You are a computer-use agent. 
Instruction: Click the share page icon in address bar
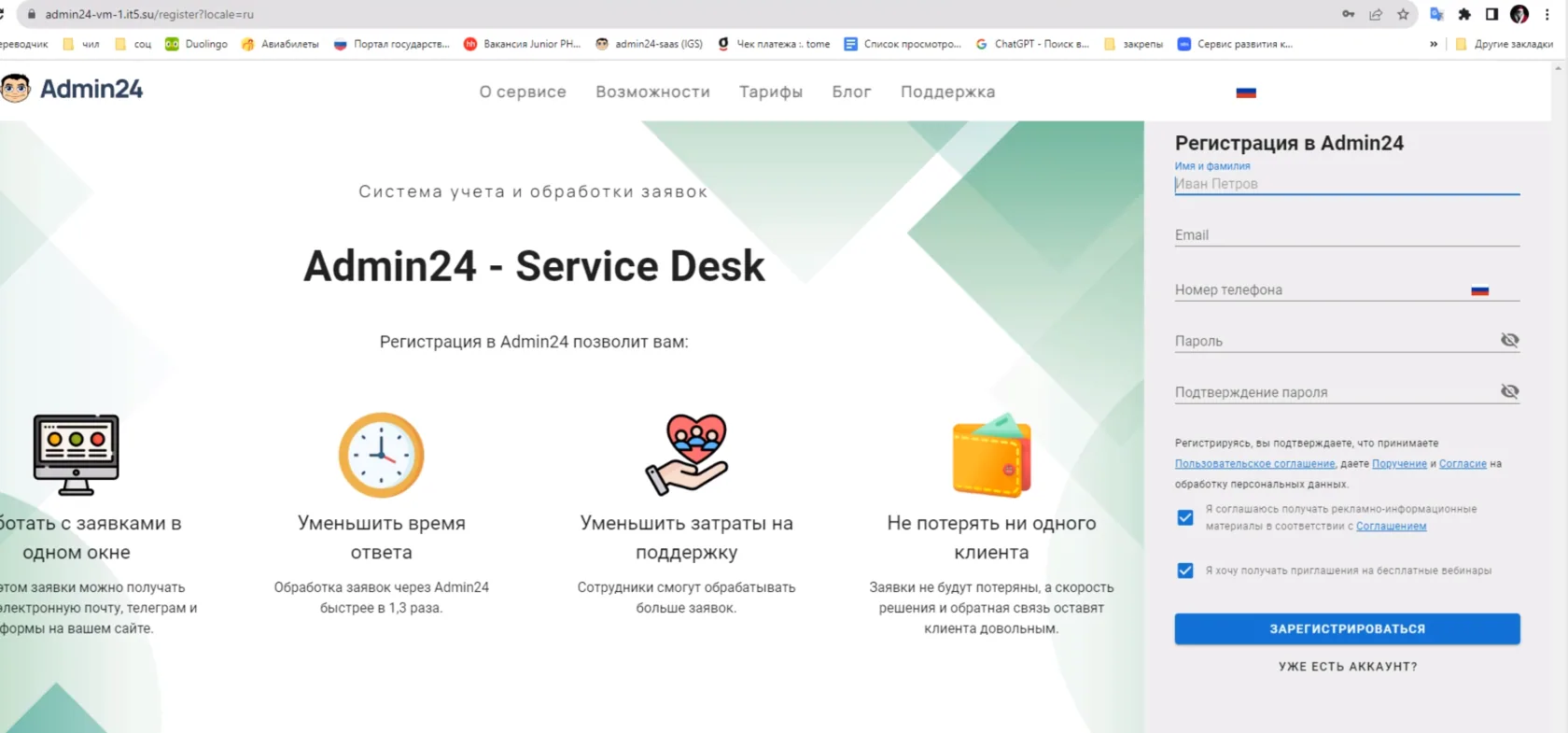pyautogui.click(x=1375, y=14)
